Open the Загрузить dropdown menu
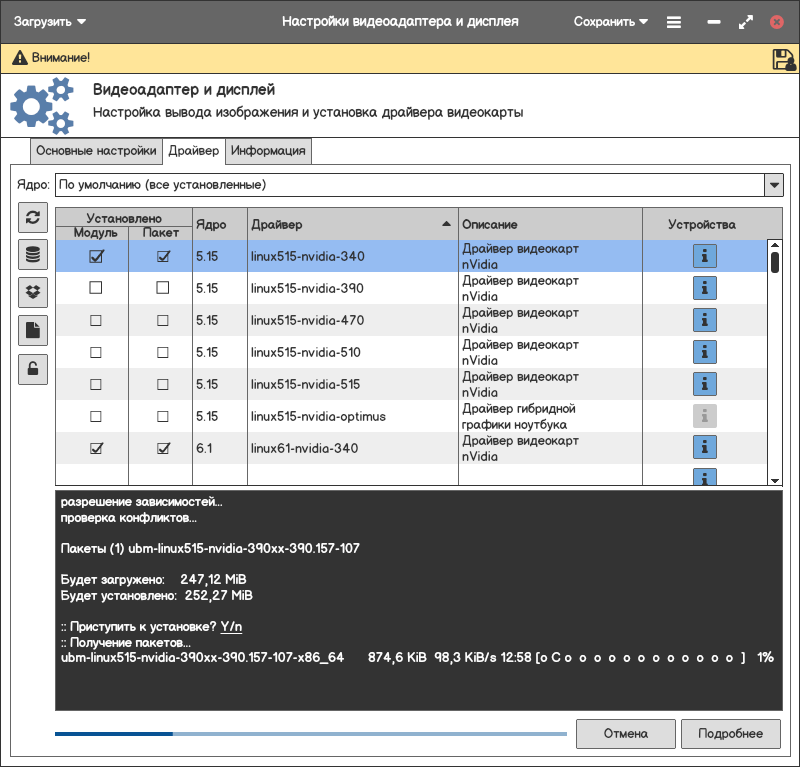This screenshot has height=767, width=800. coord(50,21)
